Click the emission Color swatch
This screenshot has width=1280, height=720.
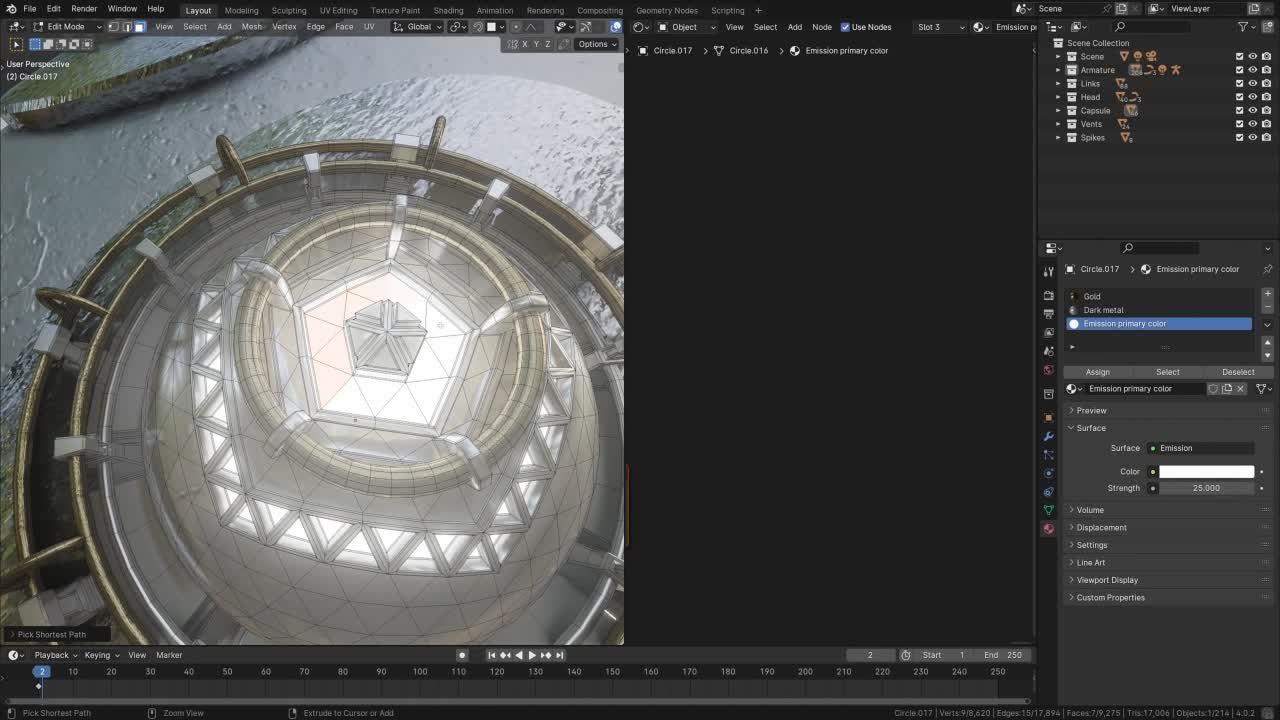click(x=1206, y=472)
